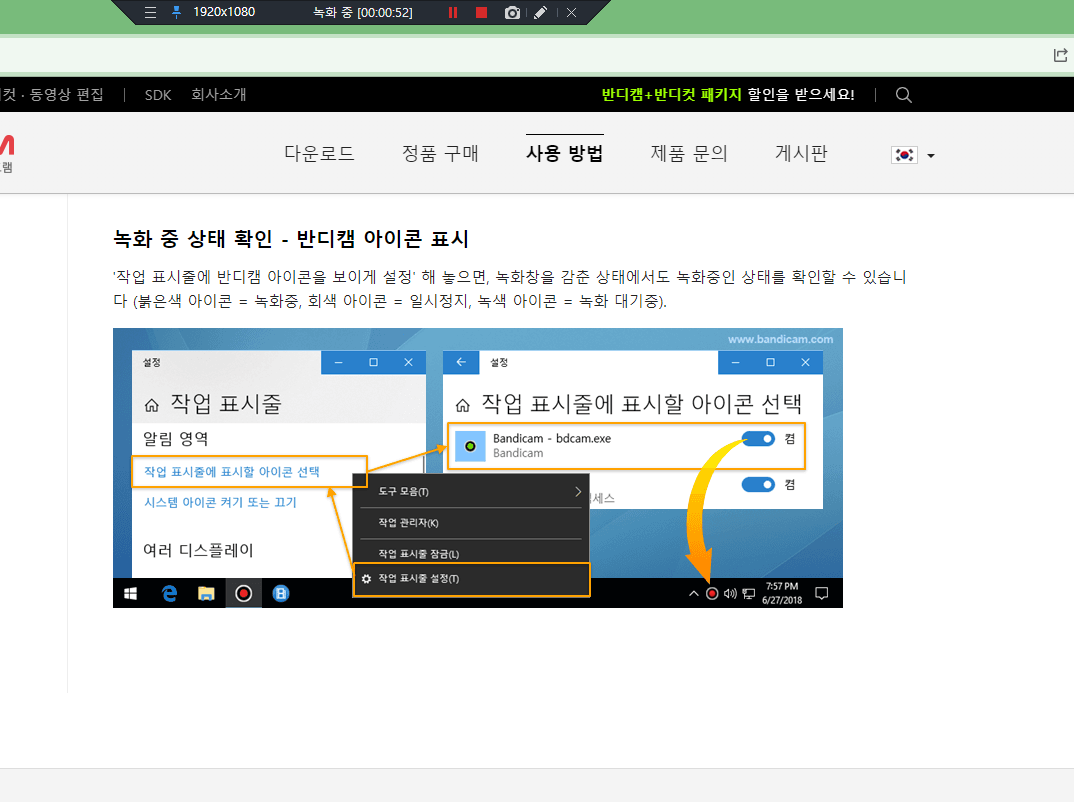The width and height of the screenshot is (1074, 802).
Task: Click the Korean flag language icon
Action: [904, 155]
